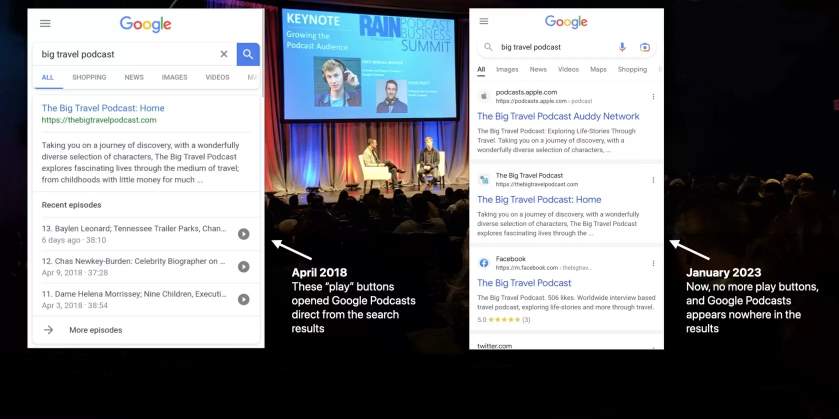The width and height of the screenshot is (839, 419).
Task: Switch to Images tab in 2023 search
Action: click(x=507, y=70)
